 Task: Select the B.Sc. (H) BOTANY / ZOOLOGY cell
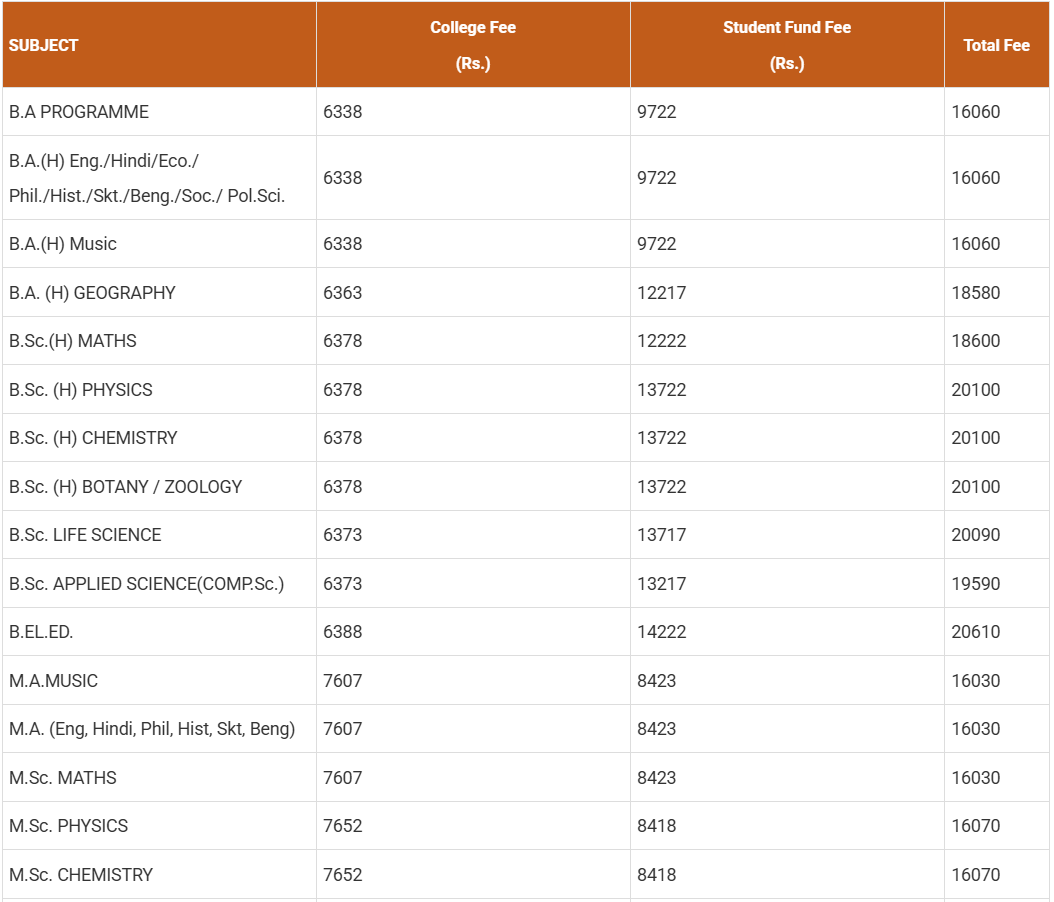click(x=125, y=487)
